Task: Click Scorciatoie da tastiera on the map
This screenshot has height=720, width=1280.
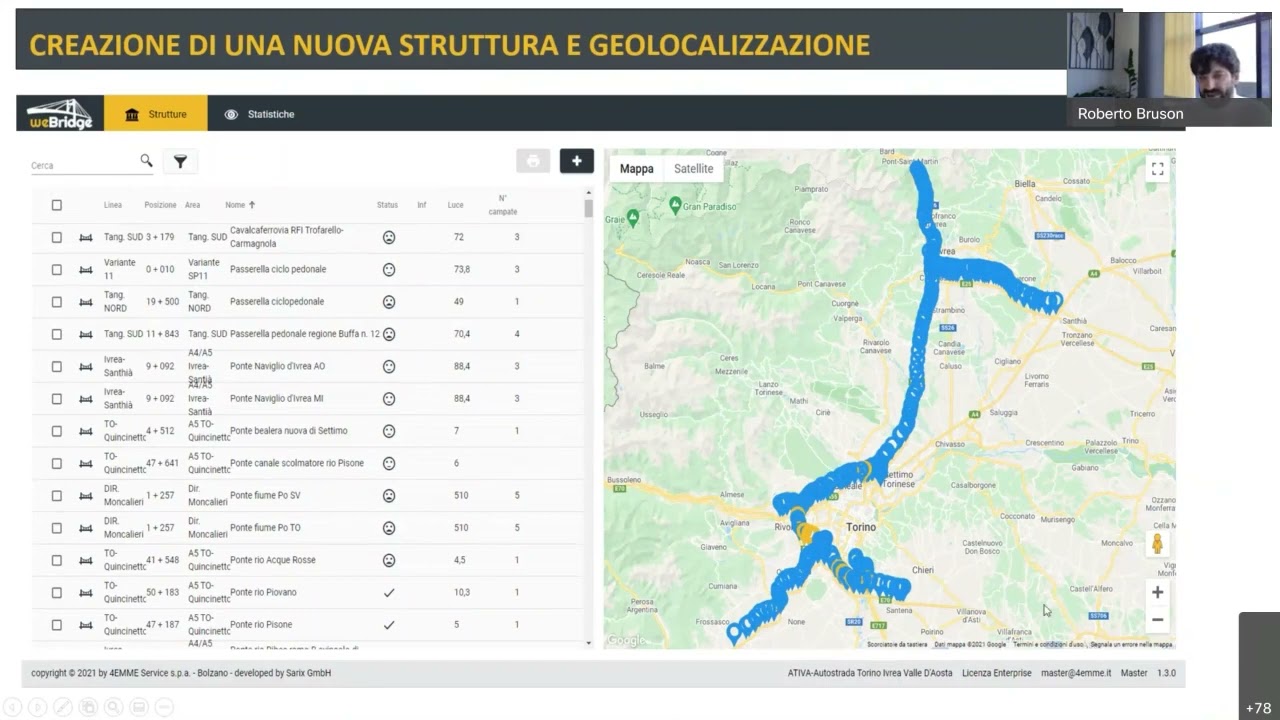Action: [x=897, y=645]
